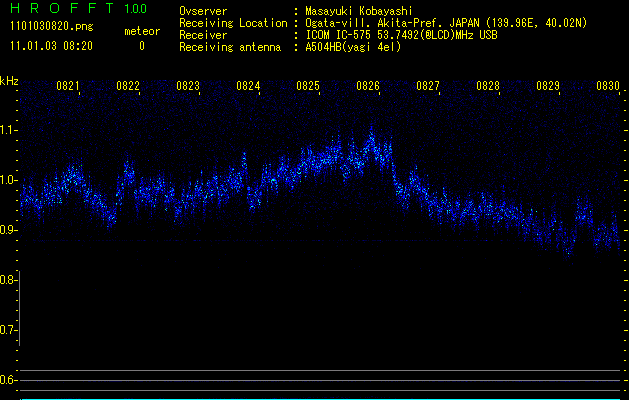
Task: Select the 0.7 kHz frequency label
Action: tap(9, 329)
